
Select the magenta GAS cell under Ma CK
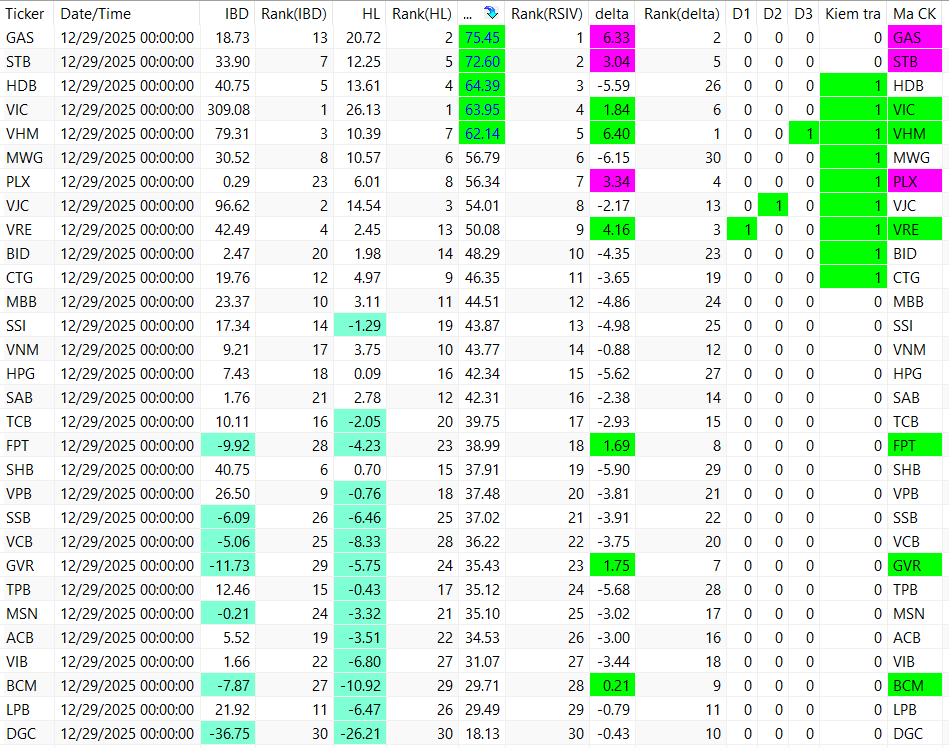(915, 38)
